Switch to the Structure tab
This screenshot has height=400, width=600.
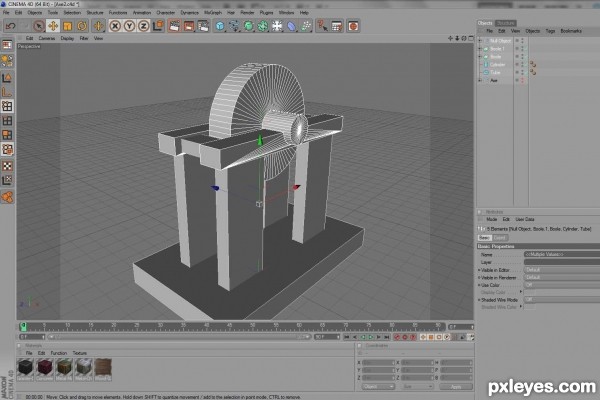(x=505, y=23)
